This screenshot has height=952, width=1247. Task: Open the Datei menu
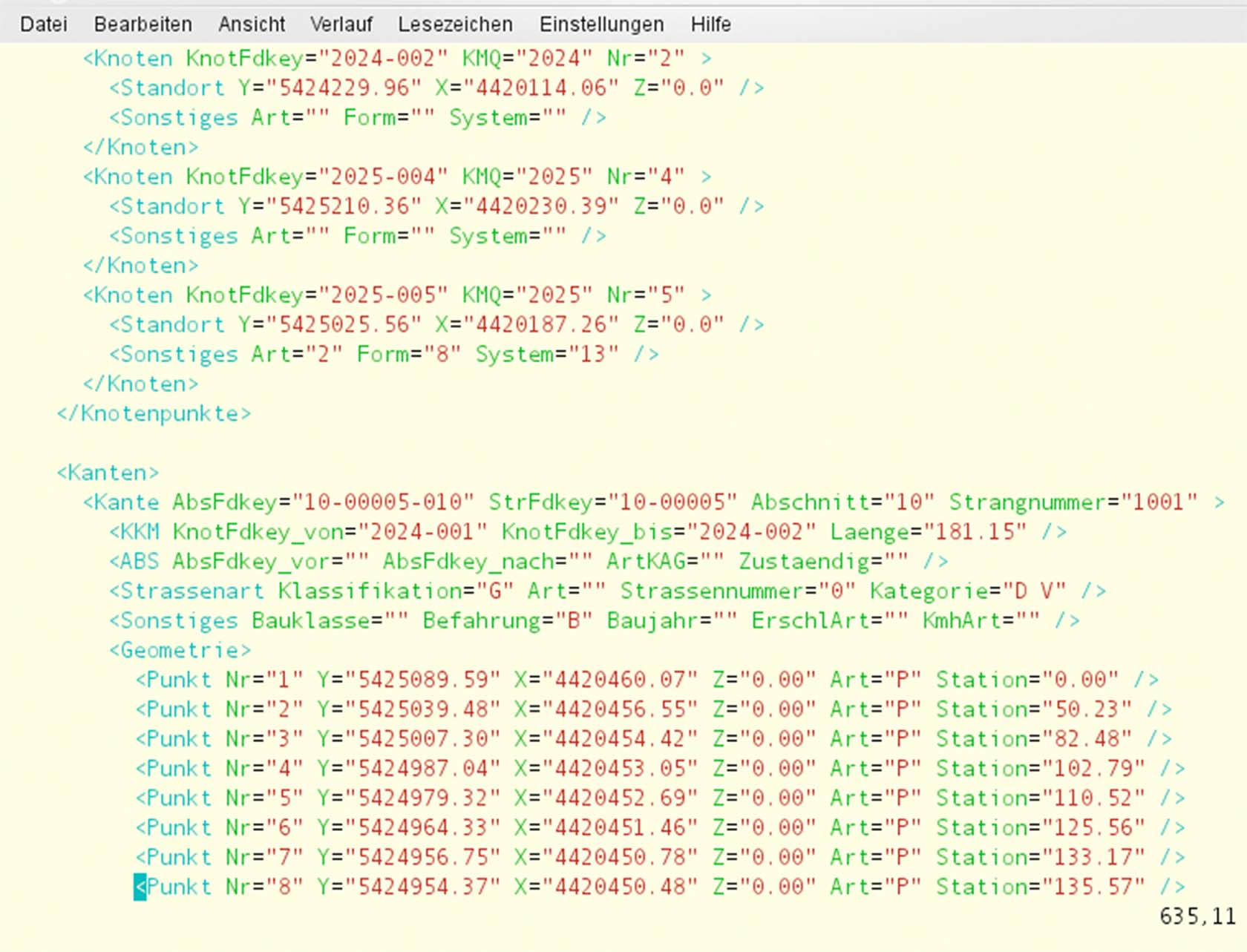click(x=43, y=24)
